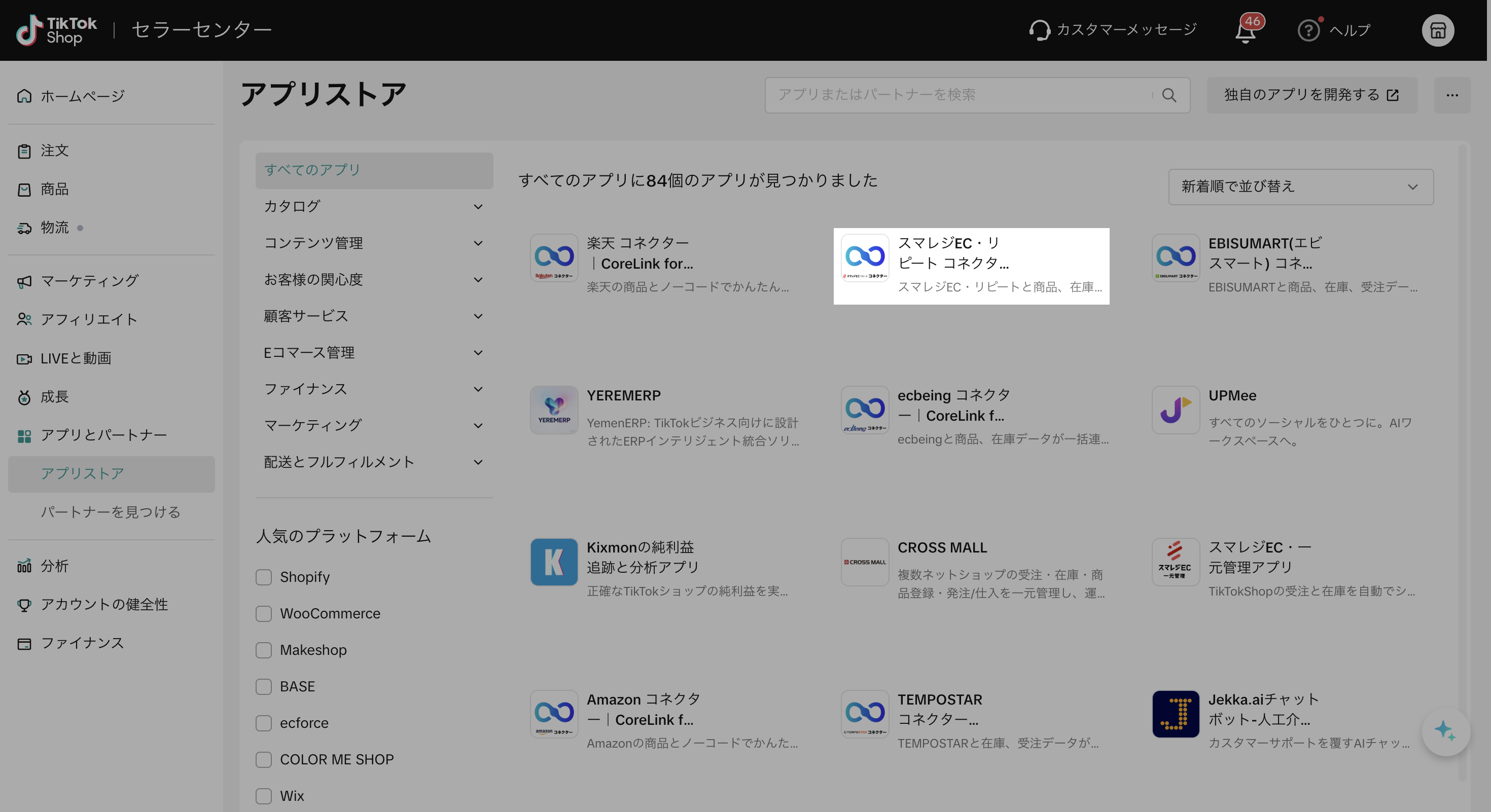Viewport: 1491px width, 812px height.
Task: Open the help question mark icon
Action: (1308, 30)
